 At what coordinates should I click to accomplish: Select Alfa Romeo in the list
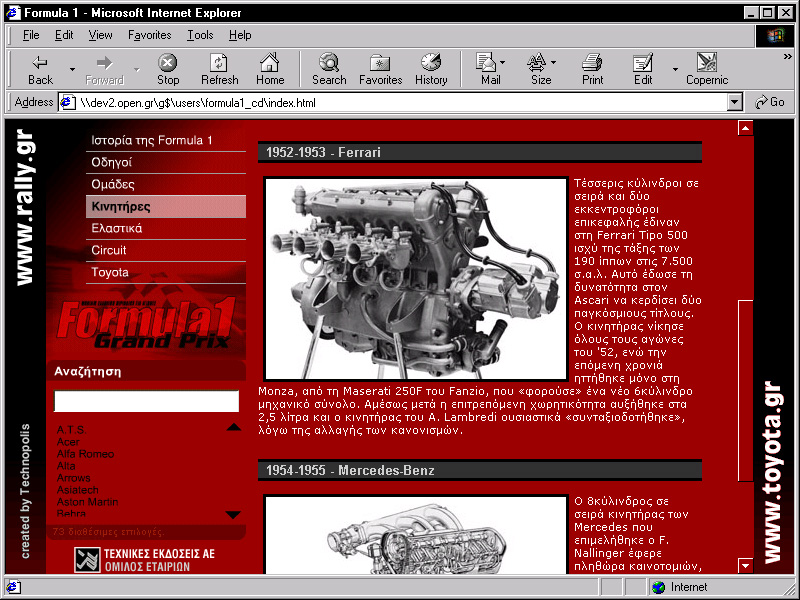click(x=85, y=454)
